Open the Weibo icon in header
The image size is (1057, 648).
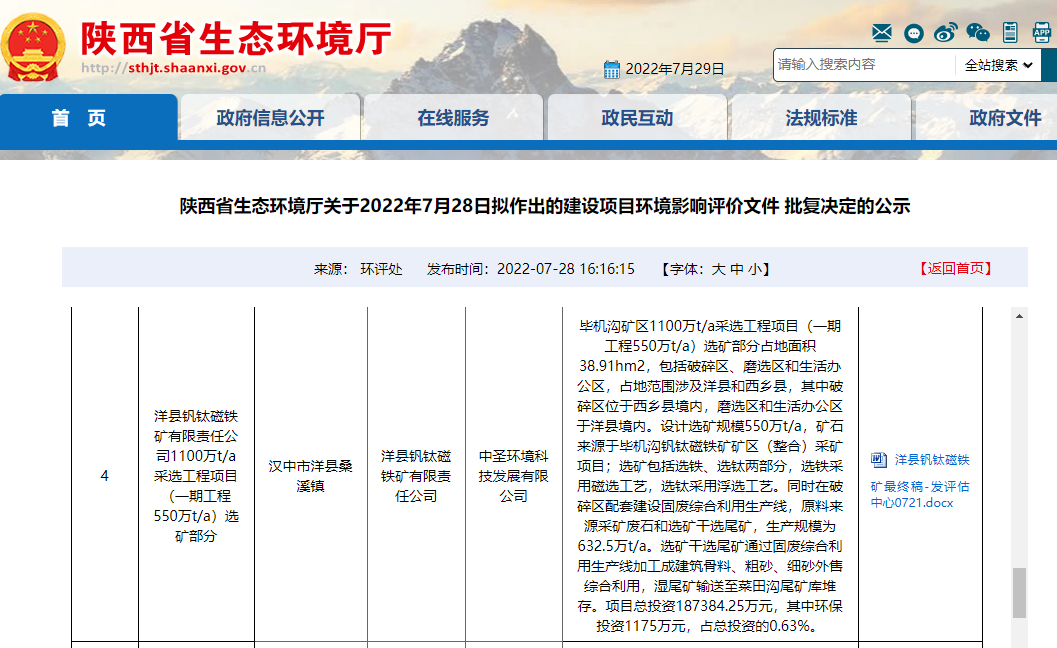pyautogui.click(x=945, y=33)
